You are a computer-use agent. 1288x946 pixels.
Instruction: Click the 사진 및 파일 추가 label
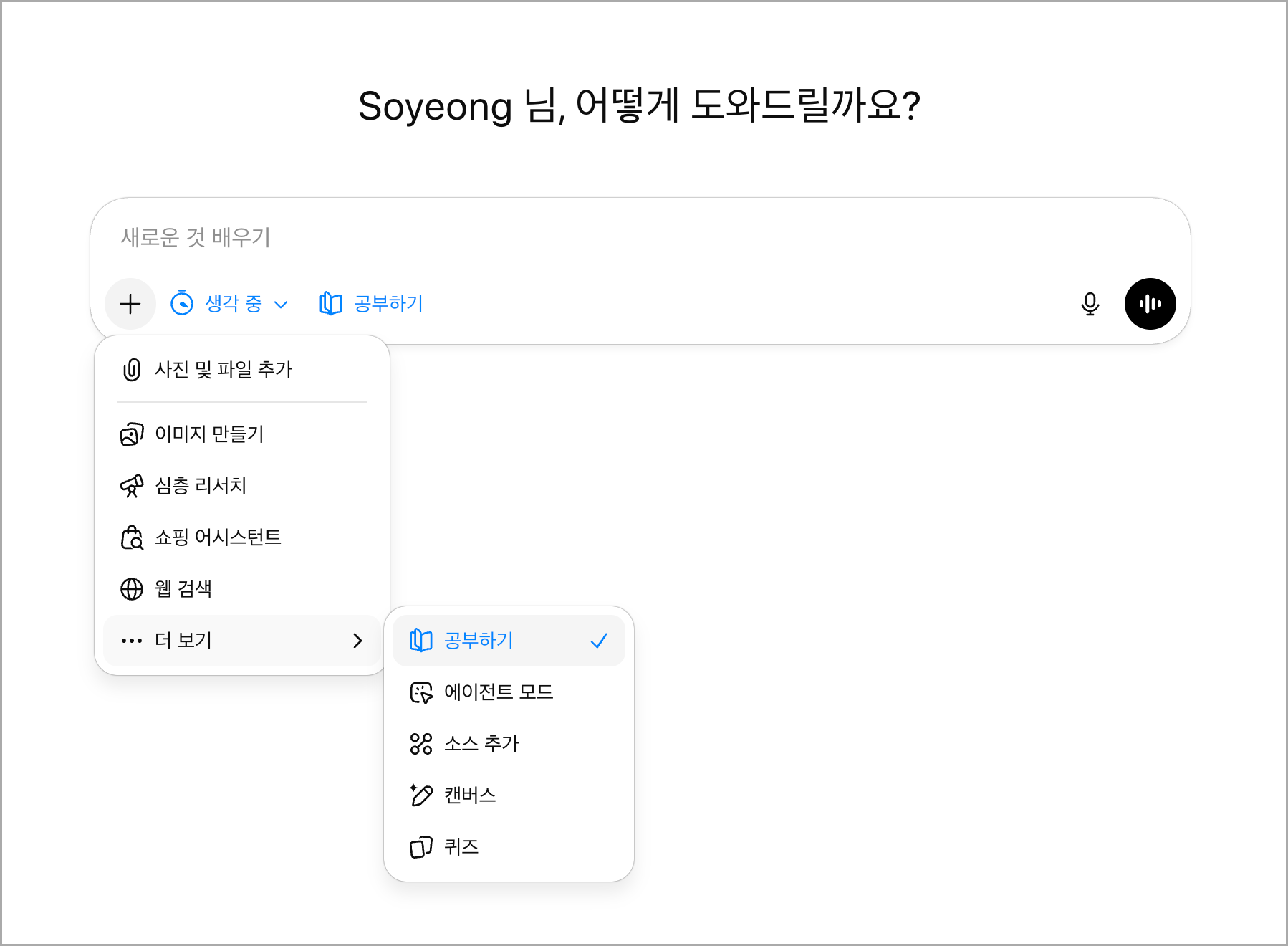(224, 370)
